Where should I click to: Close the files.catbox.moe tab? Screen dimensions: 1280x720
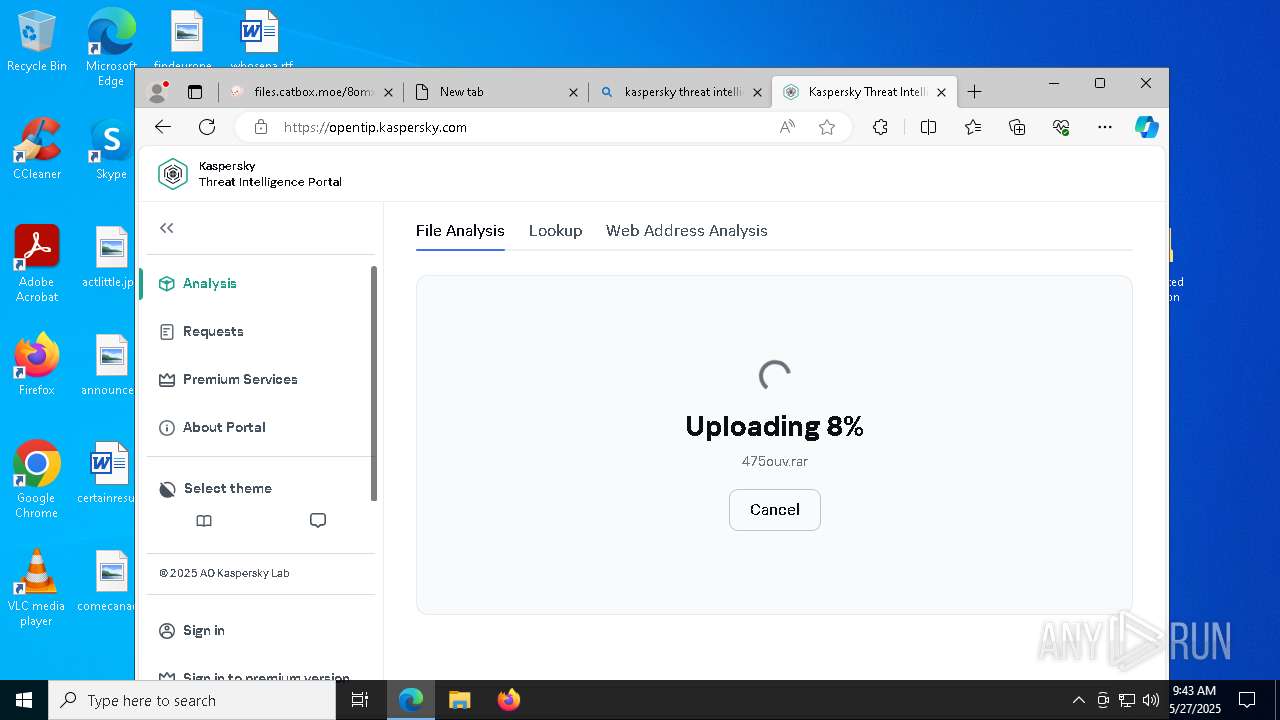[x=389, y=92]
